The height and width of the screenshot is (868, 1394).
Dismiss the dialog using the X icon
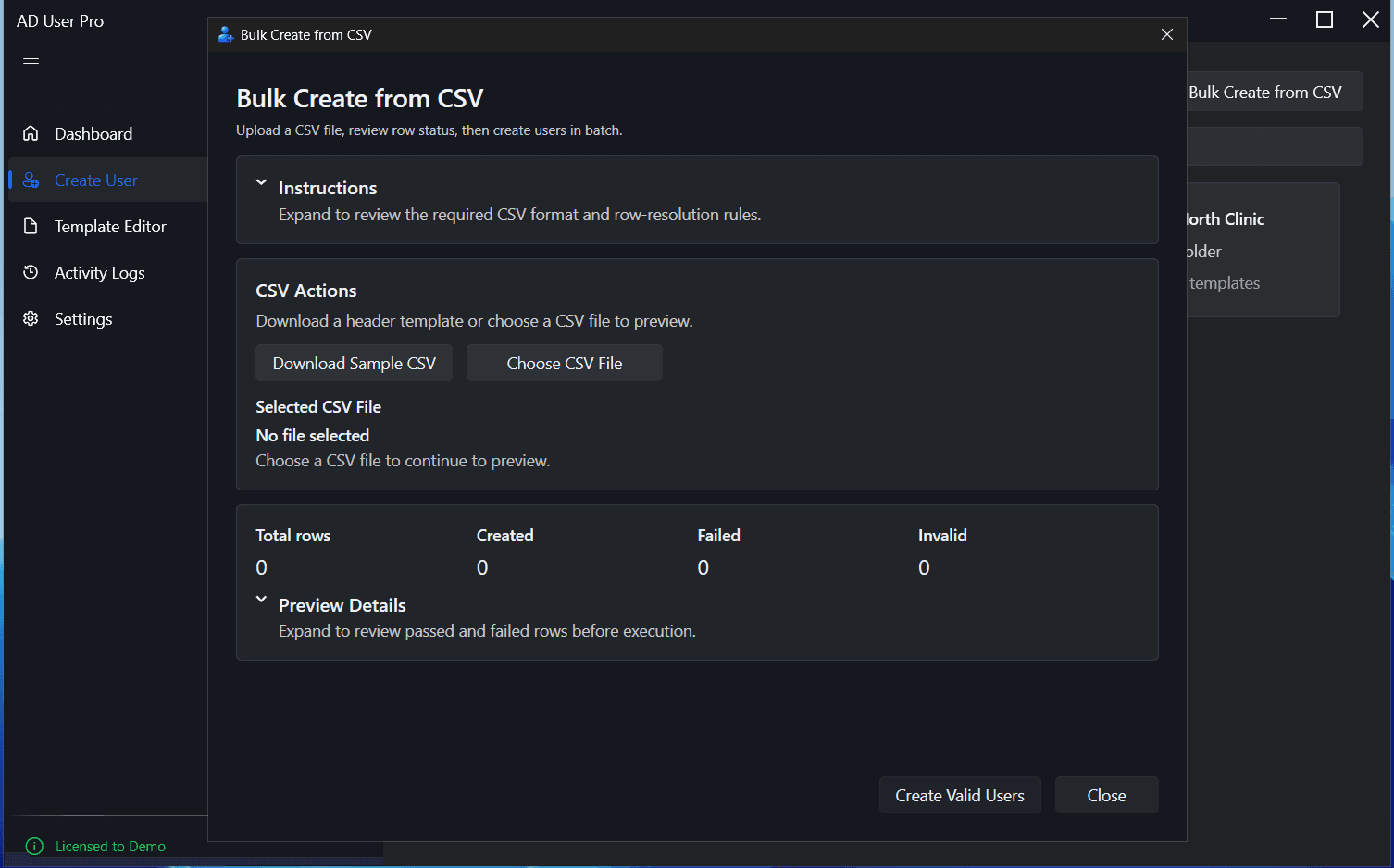pos(1166,34)
